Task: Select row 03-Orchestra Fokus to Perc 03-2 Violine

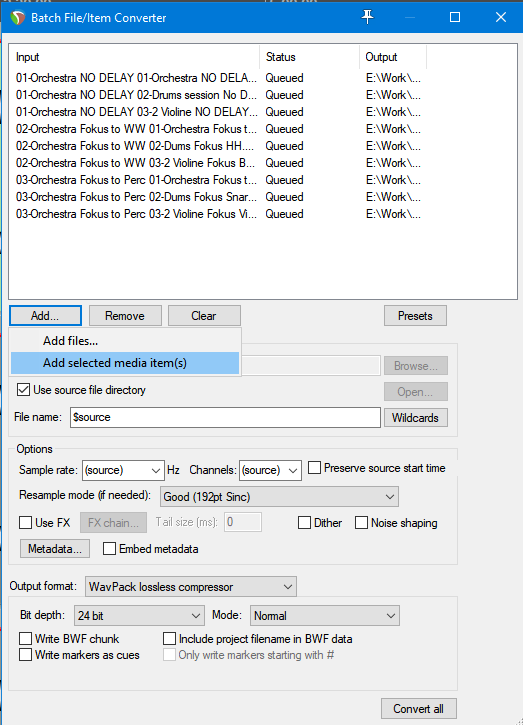Action: pos(218,214)
